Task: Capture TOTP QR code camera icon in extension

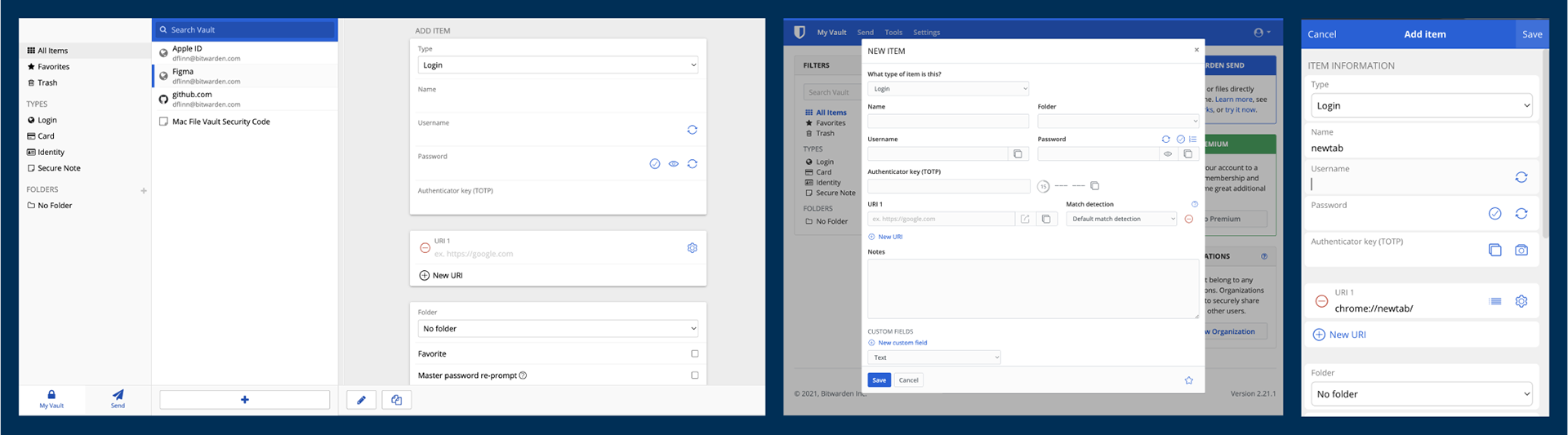Action: pos(1521,251)
